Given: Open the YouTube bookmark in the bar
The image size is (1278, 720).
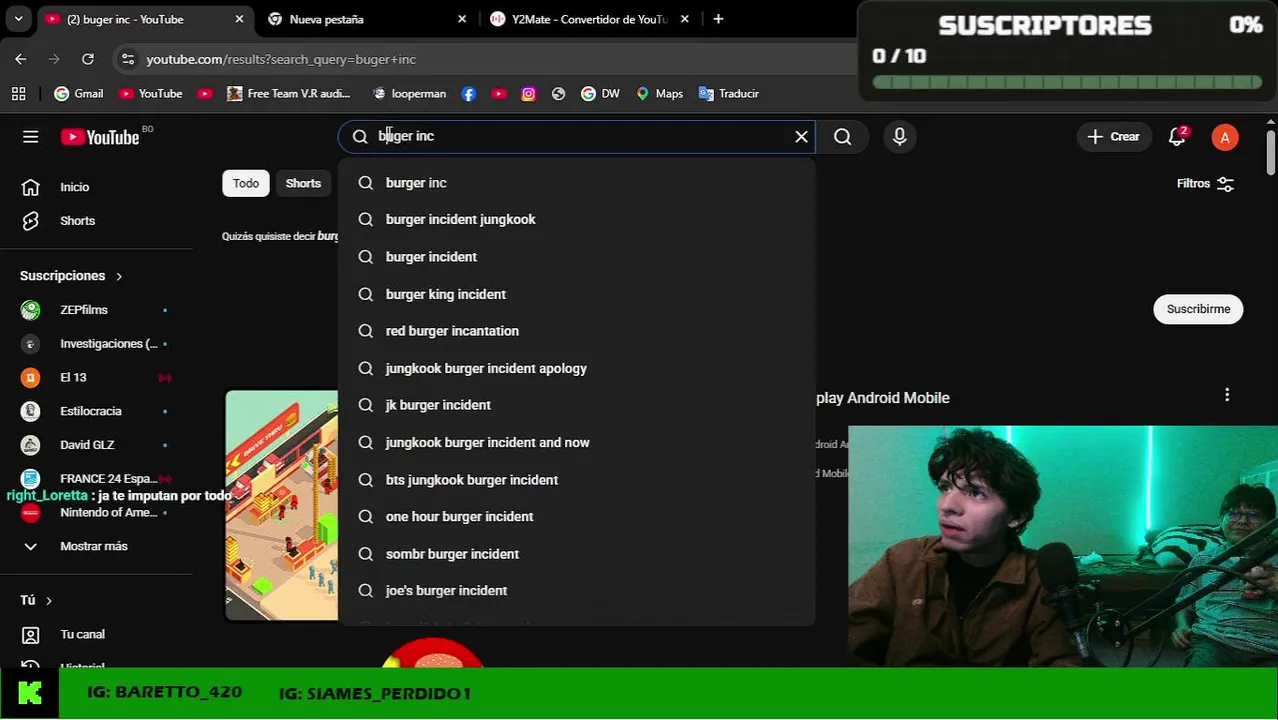Looking at the screenshot, I should 150,94.
